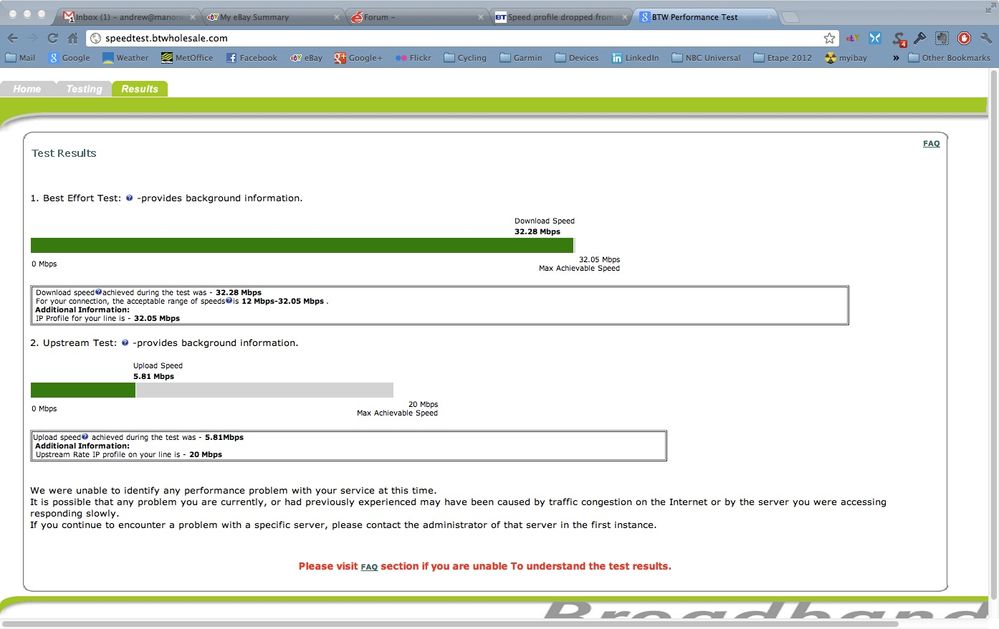Click info icon after 'Download speed' text
This screenshot has height=629, width=999.
tap(98, 292)
